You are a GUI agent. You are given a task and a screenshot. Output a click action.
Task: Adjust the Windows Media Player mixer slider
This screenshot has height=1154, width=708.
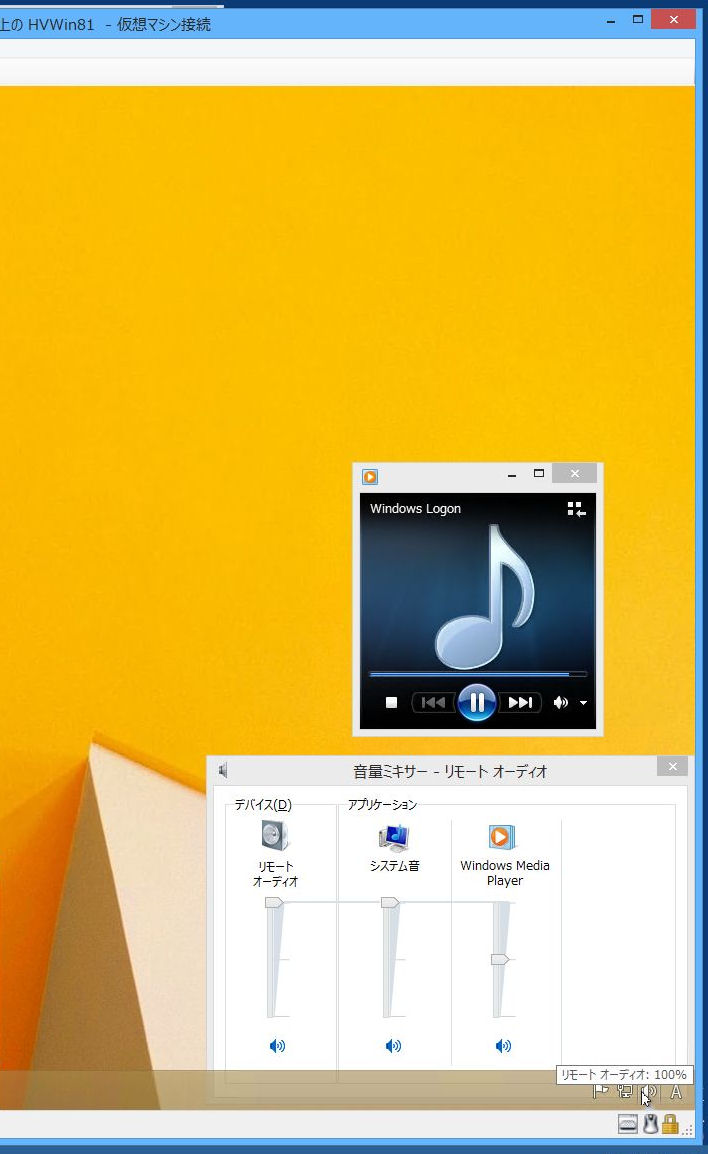point(500,960)
